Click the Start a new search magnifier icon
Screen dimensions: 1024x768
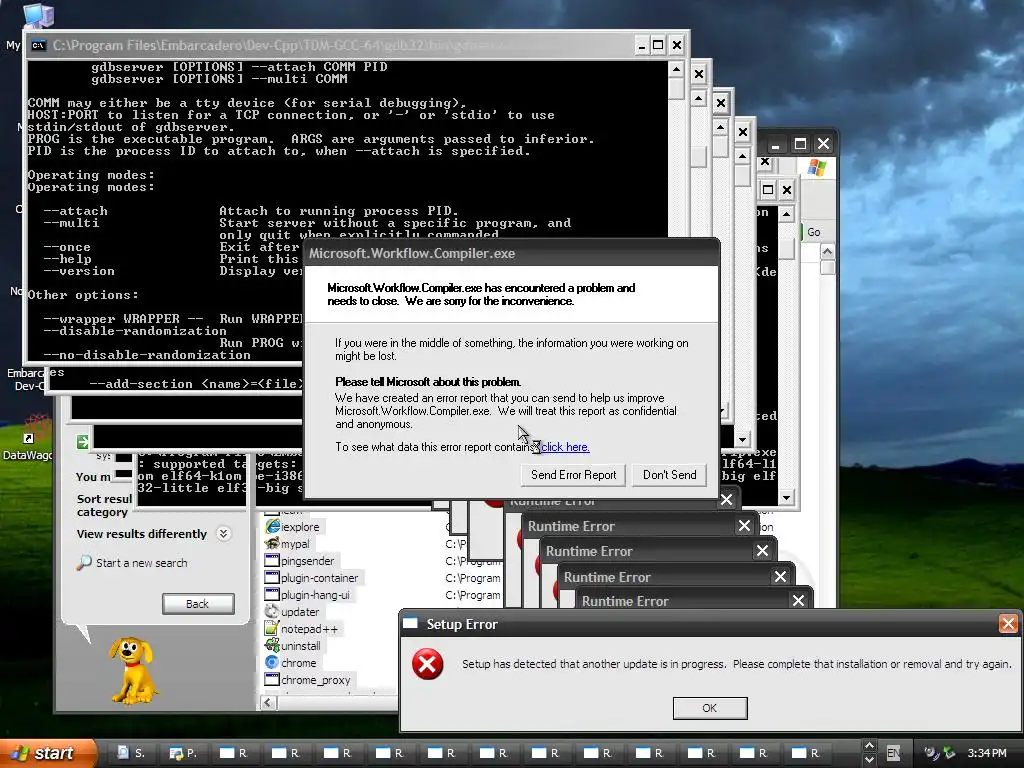84,562
